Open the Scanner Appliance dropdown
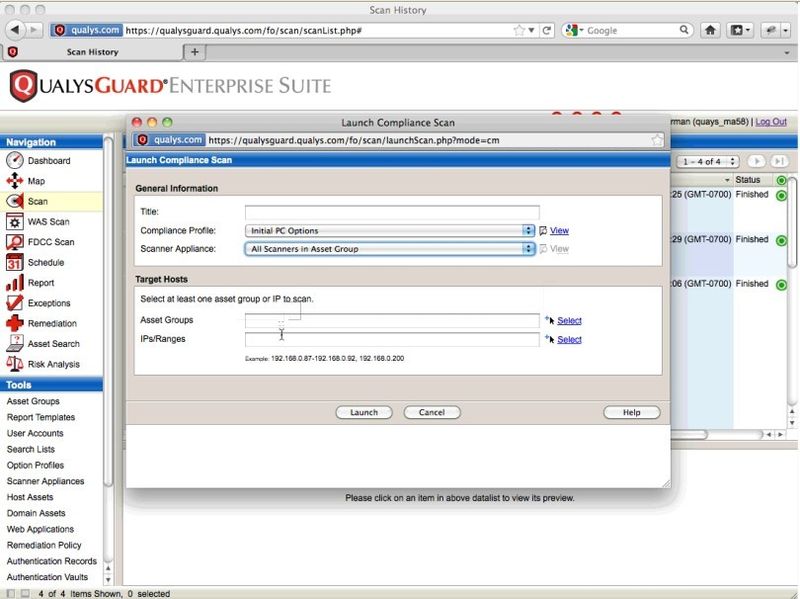Screen dimensions: 800x599 (x=390, y=249)
